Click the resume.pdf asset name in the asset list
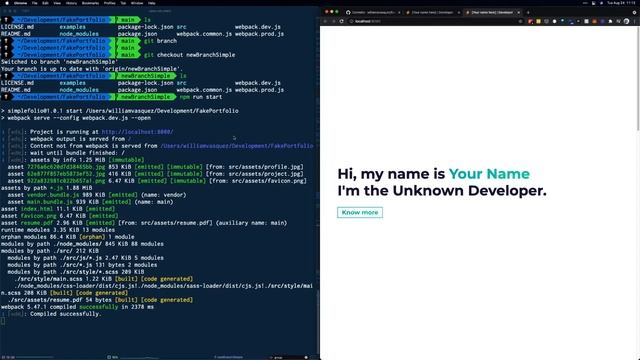This screenshot has height=360, width=640. [x=37, y=223]
